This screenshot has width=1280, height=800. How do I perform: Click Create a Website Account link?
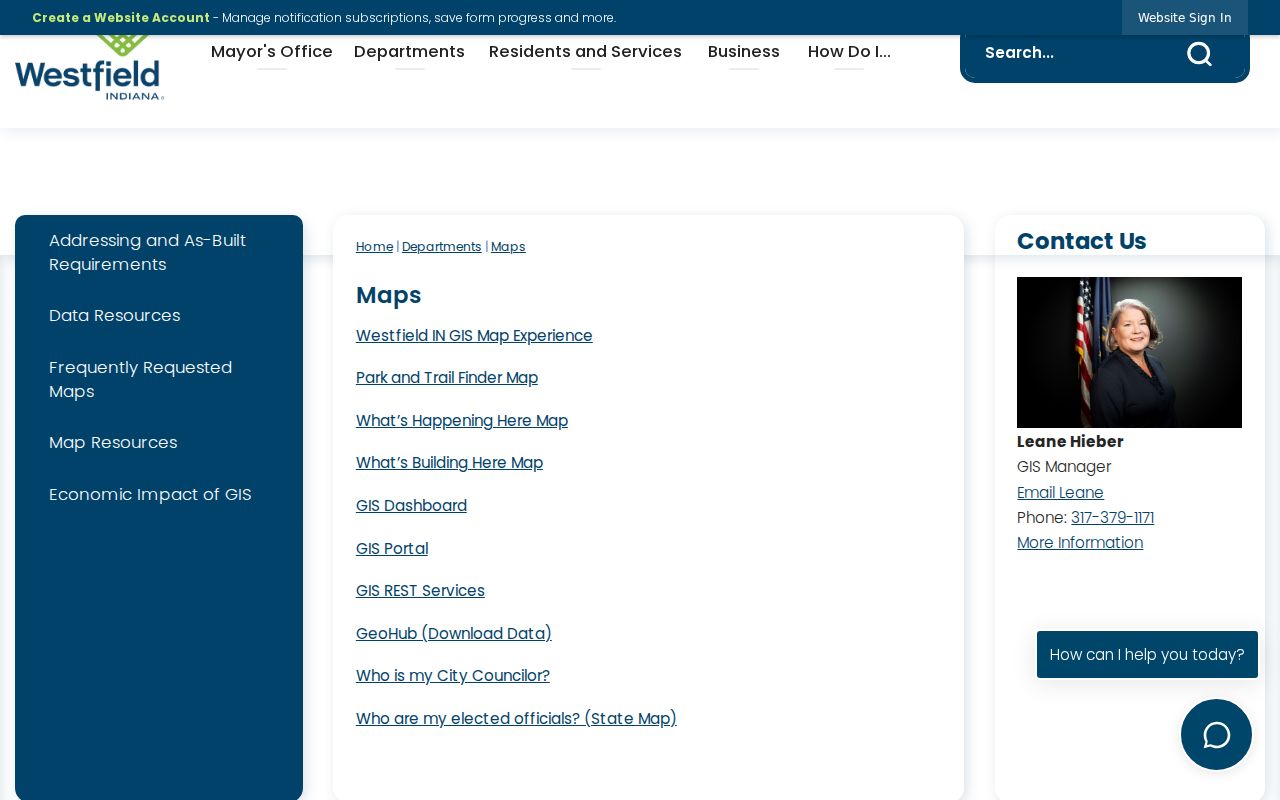121,18
